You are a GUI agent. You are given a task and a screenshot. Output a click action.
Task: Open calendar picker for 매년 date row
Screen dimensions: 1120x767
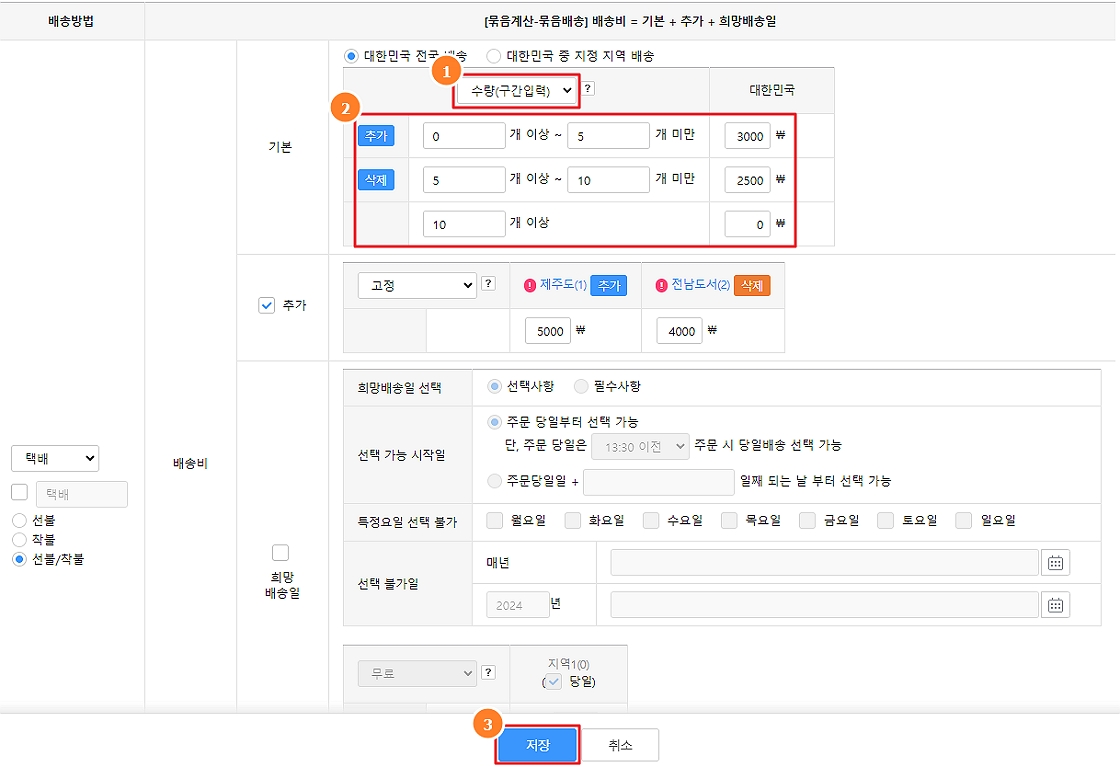[1055, 562]
